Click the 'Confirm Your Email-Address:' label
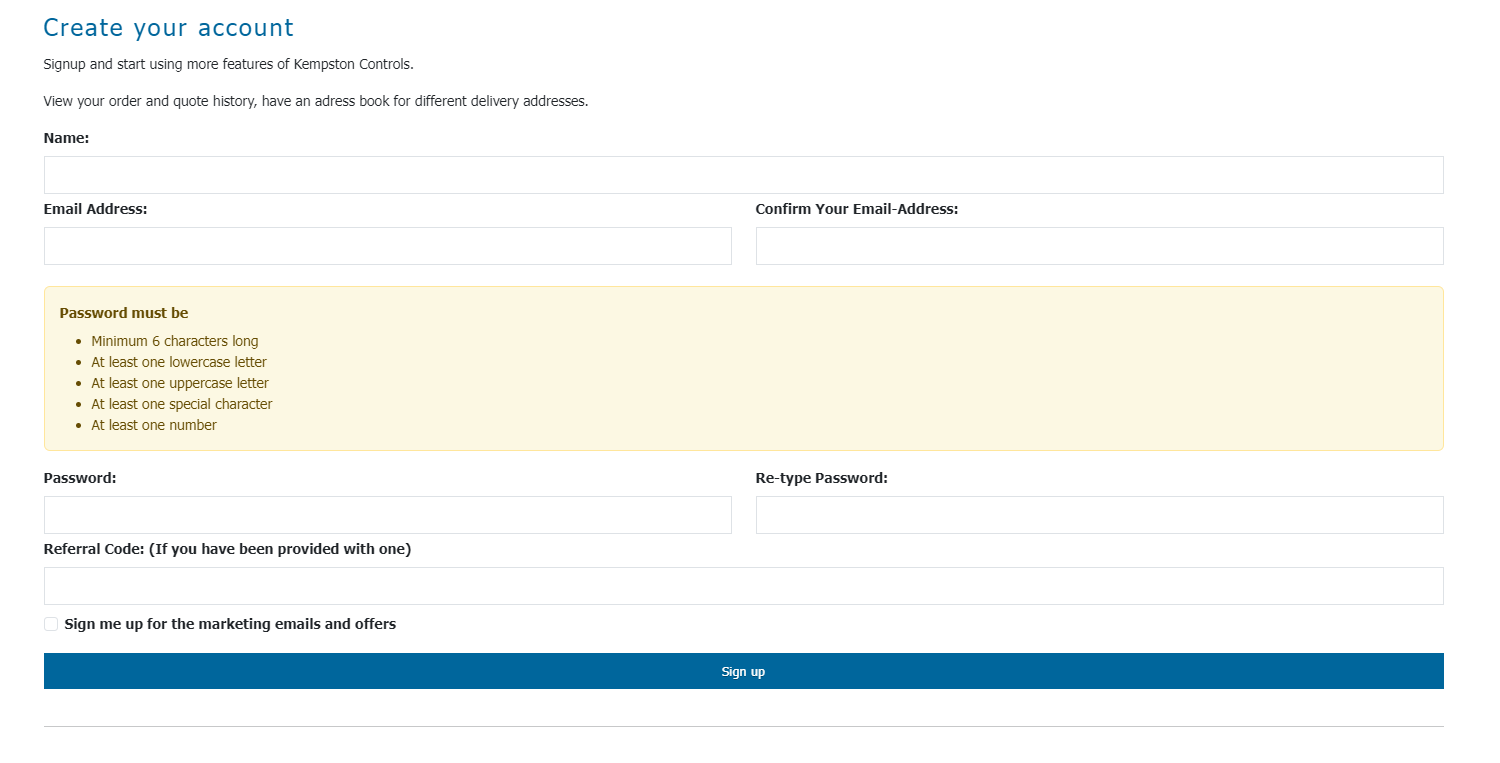 pyautogui.click(x=857, y=209)
